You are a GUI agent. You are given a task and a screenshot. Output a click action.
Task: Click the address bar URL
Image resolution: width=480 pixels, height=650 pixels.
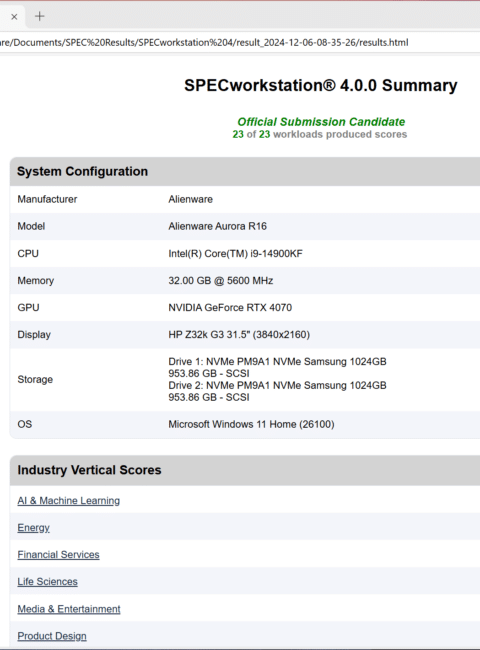(x=204, y=42)
